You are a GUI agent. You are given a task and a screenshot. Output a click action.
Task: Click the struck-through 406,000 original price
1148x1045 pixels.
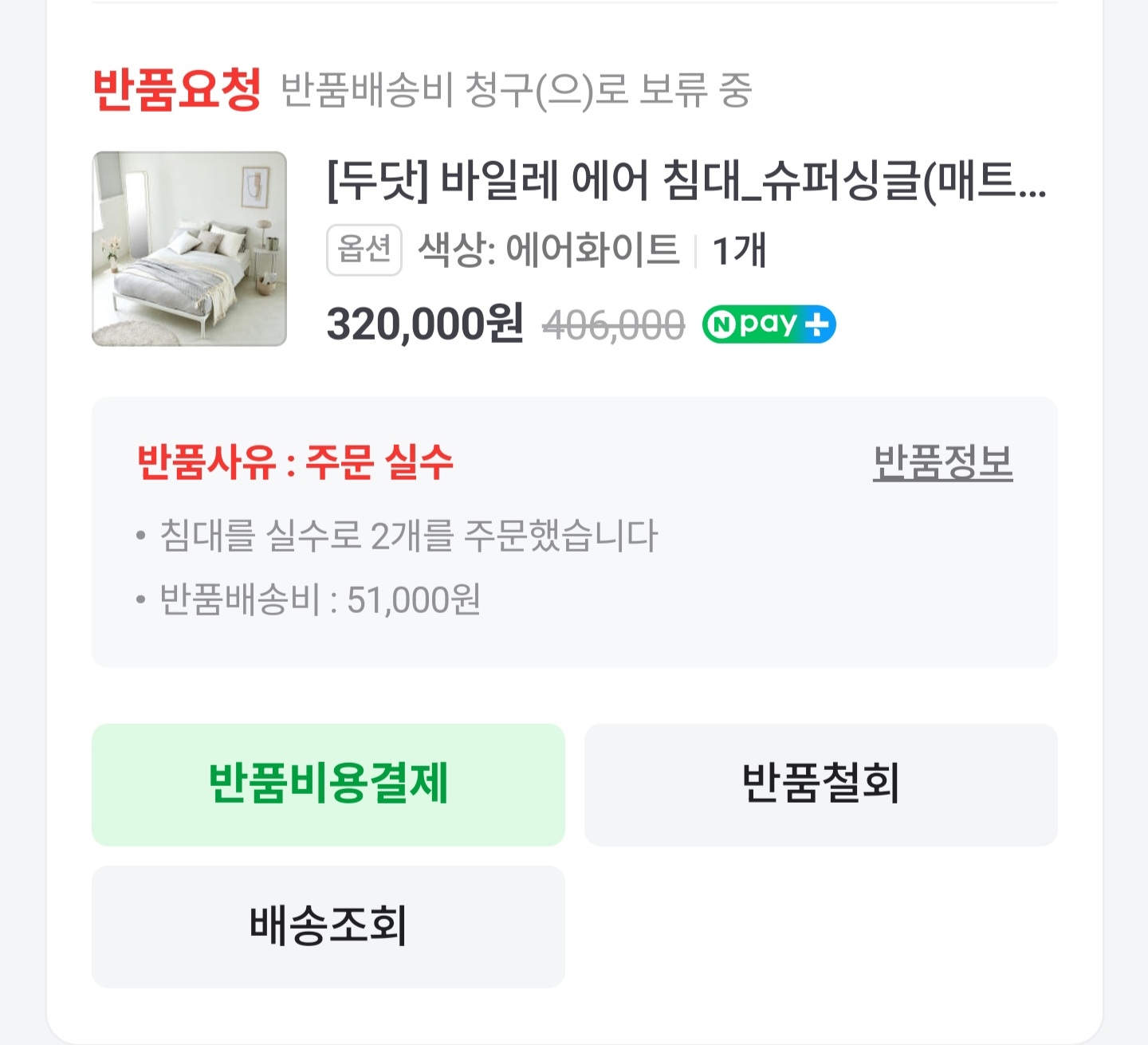(613, 325)
